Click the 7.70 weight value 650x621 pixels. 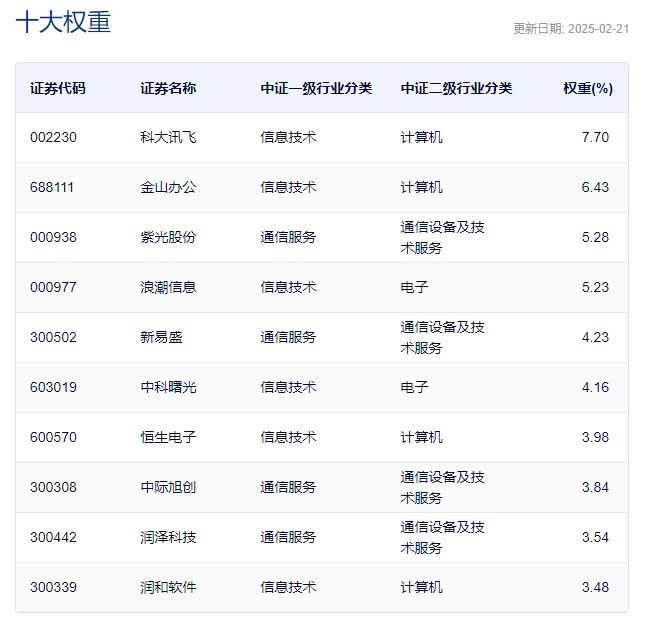click(x=595, y=137)
